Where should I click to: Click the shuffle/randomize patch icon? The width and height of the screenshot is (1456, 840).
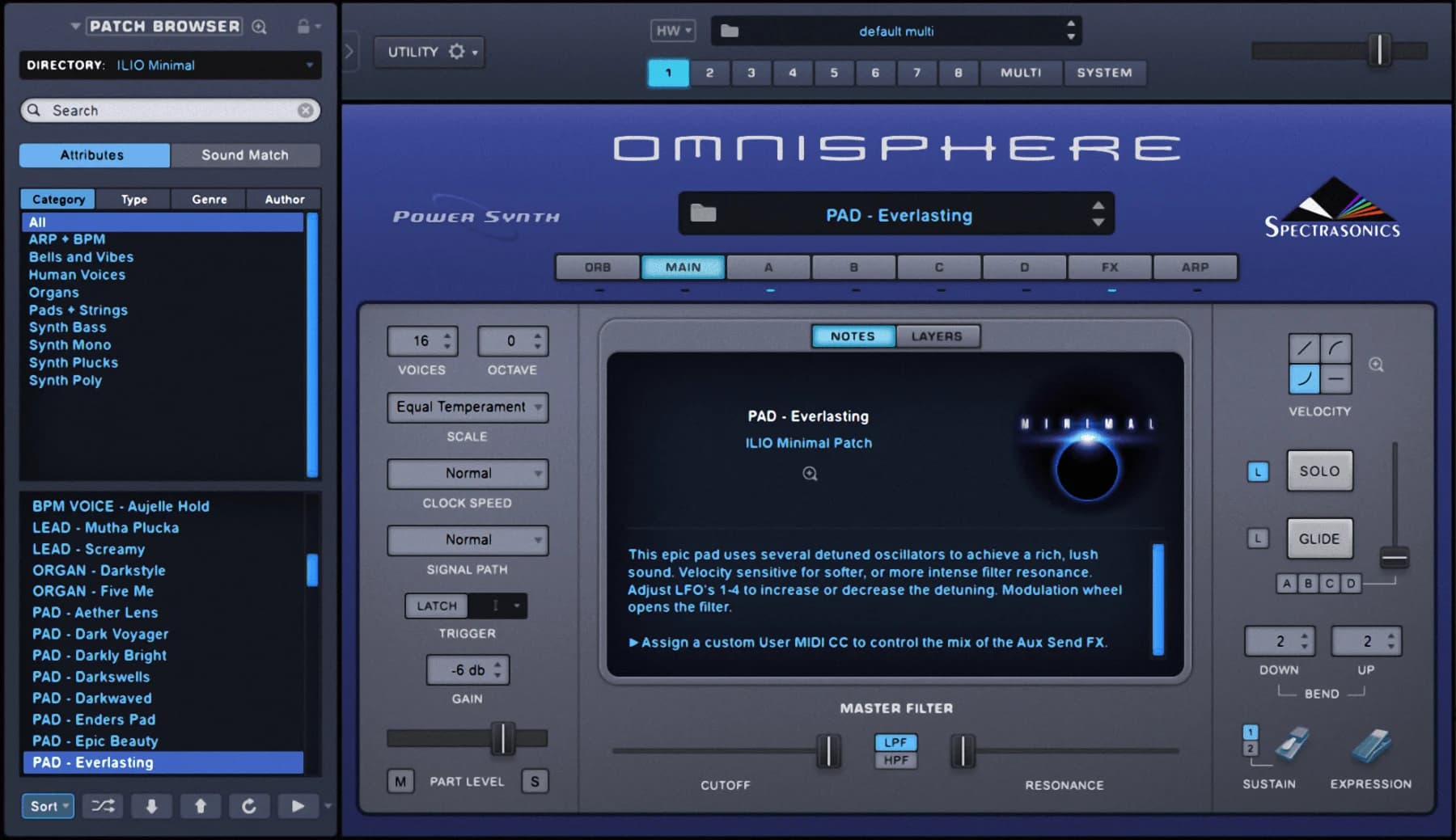pos(102,806)
